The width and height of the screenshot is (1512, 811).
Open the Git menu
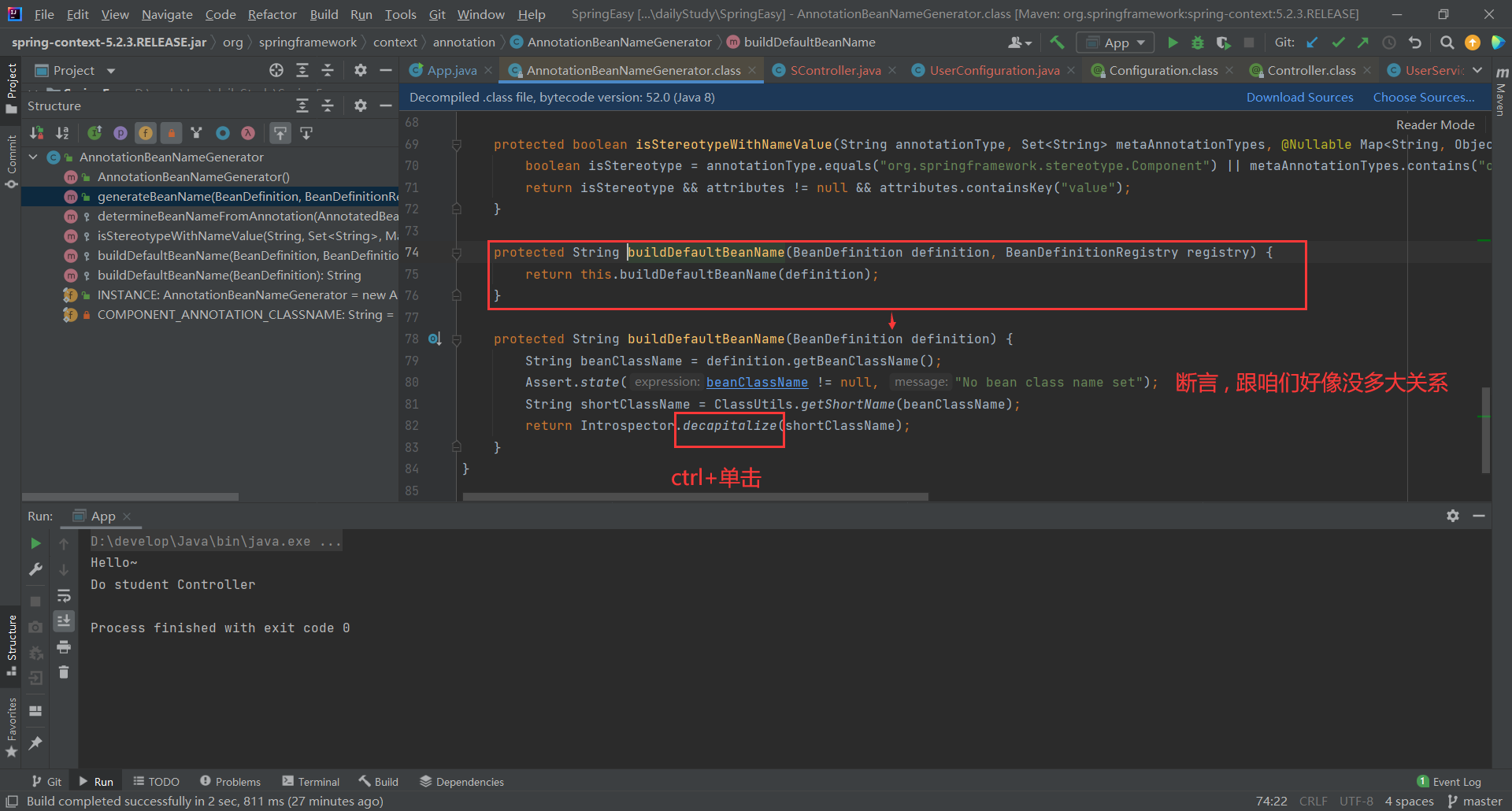[x=437, y=14]
